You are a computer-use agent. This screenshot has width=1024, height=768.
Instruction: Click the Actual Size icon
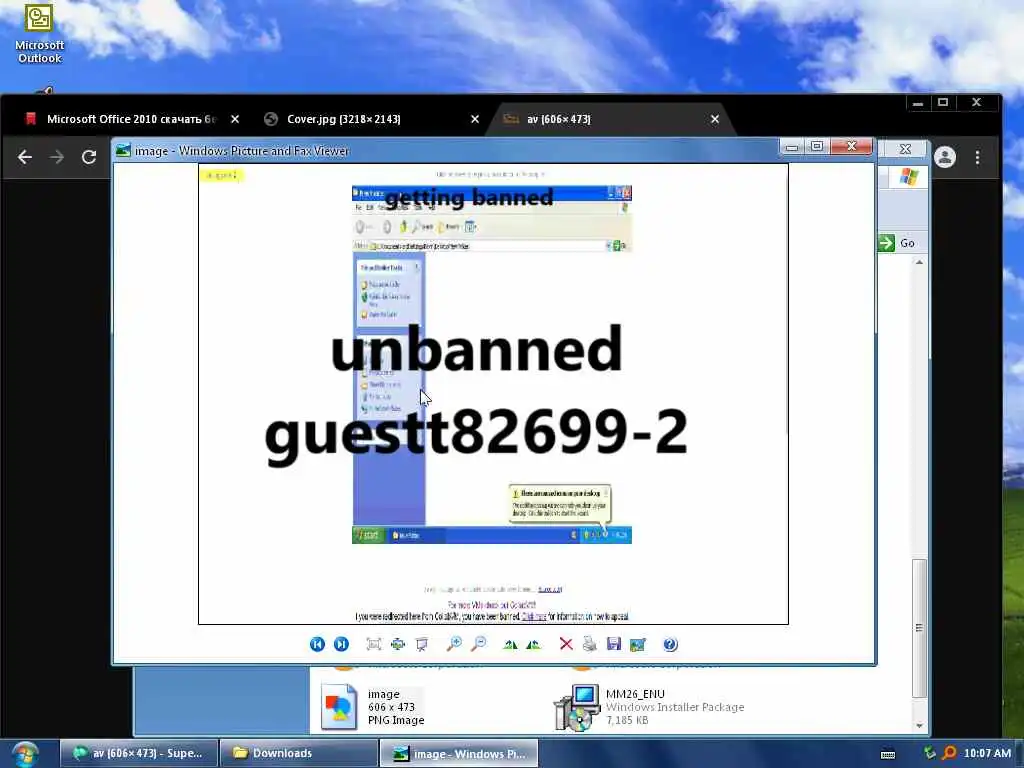(x=398, y=645)
